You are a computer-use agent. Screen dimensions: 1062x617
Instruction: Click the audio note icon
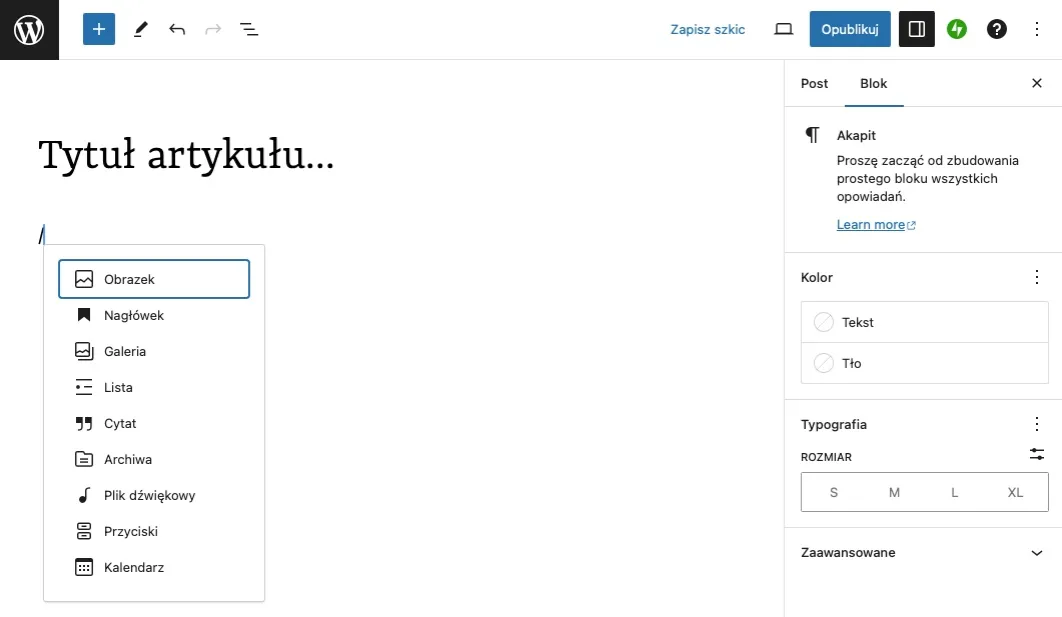pos(84,495)
